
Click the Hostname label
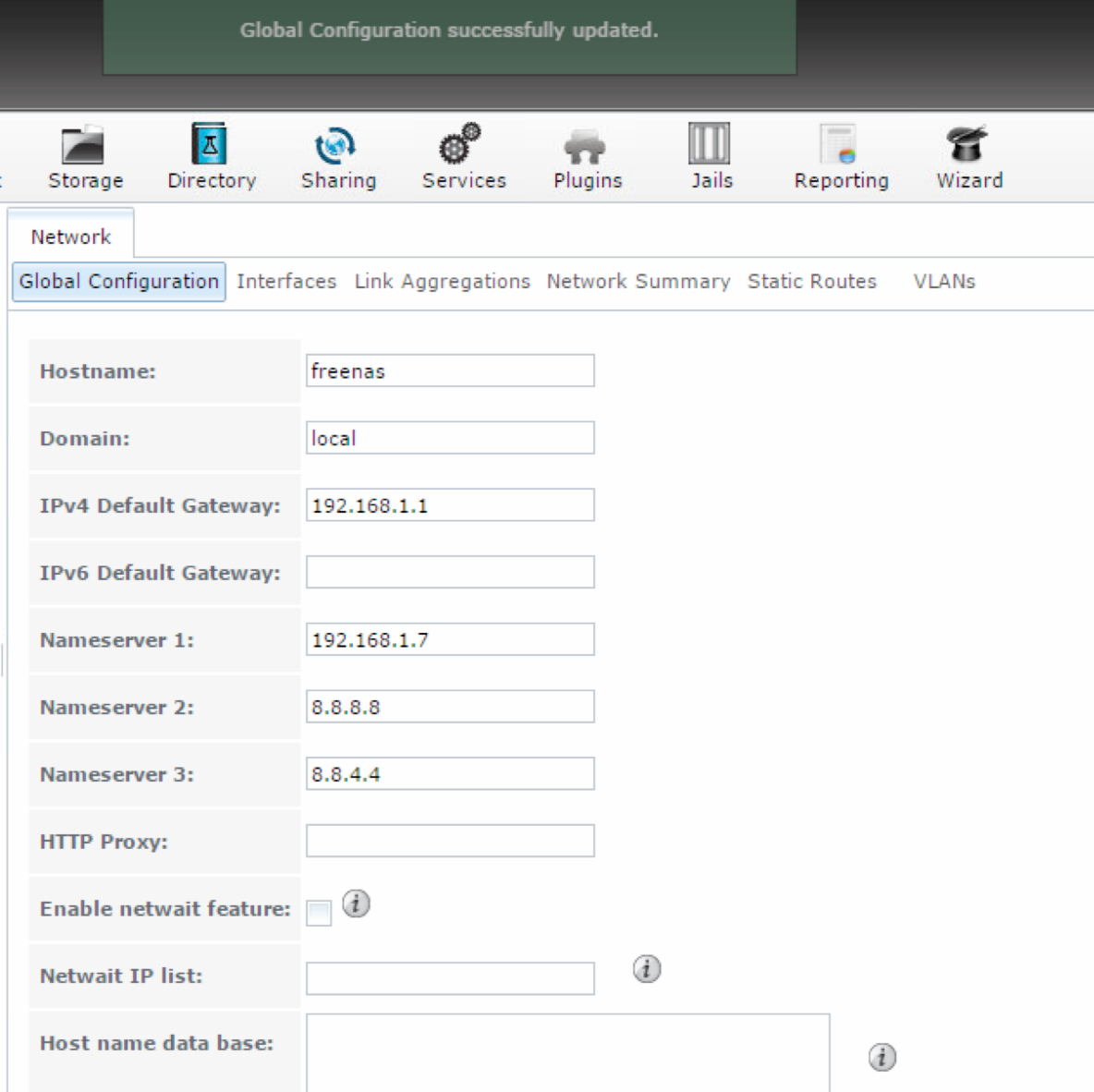click(x=98, y=371)
